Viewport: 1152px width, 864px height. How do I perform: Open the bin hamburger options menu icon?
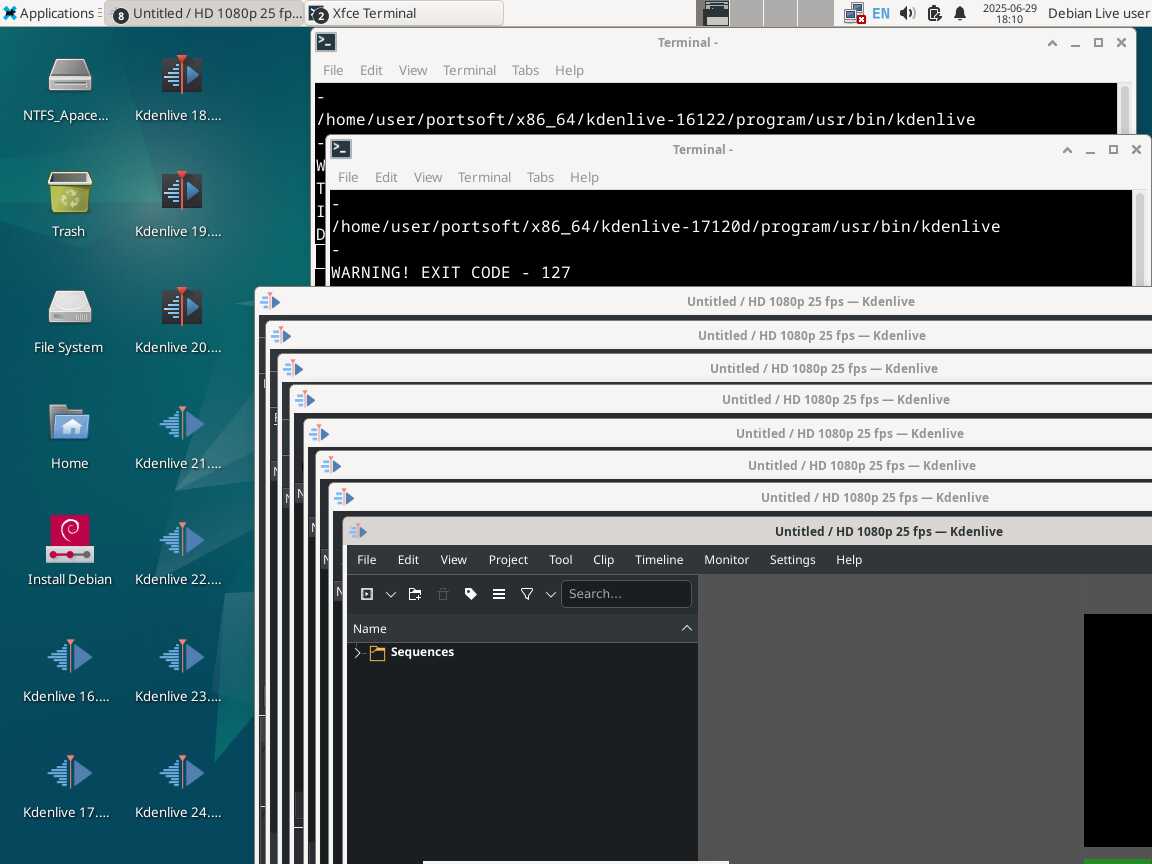pyautogui.click(x=499, y=594)
